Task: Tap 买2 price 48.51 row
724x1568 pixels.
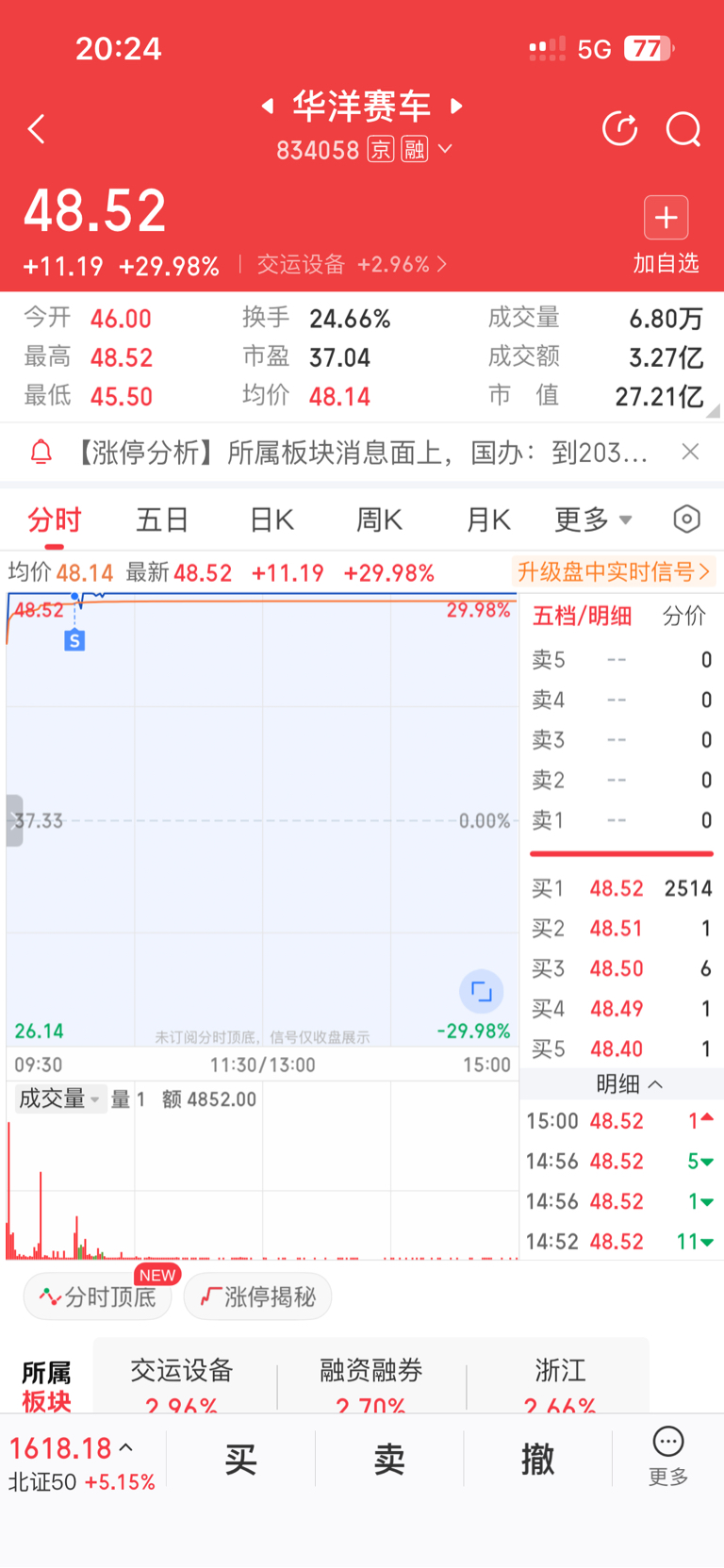Action: click(x=621, y=929)
